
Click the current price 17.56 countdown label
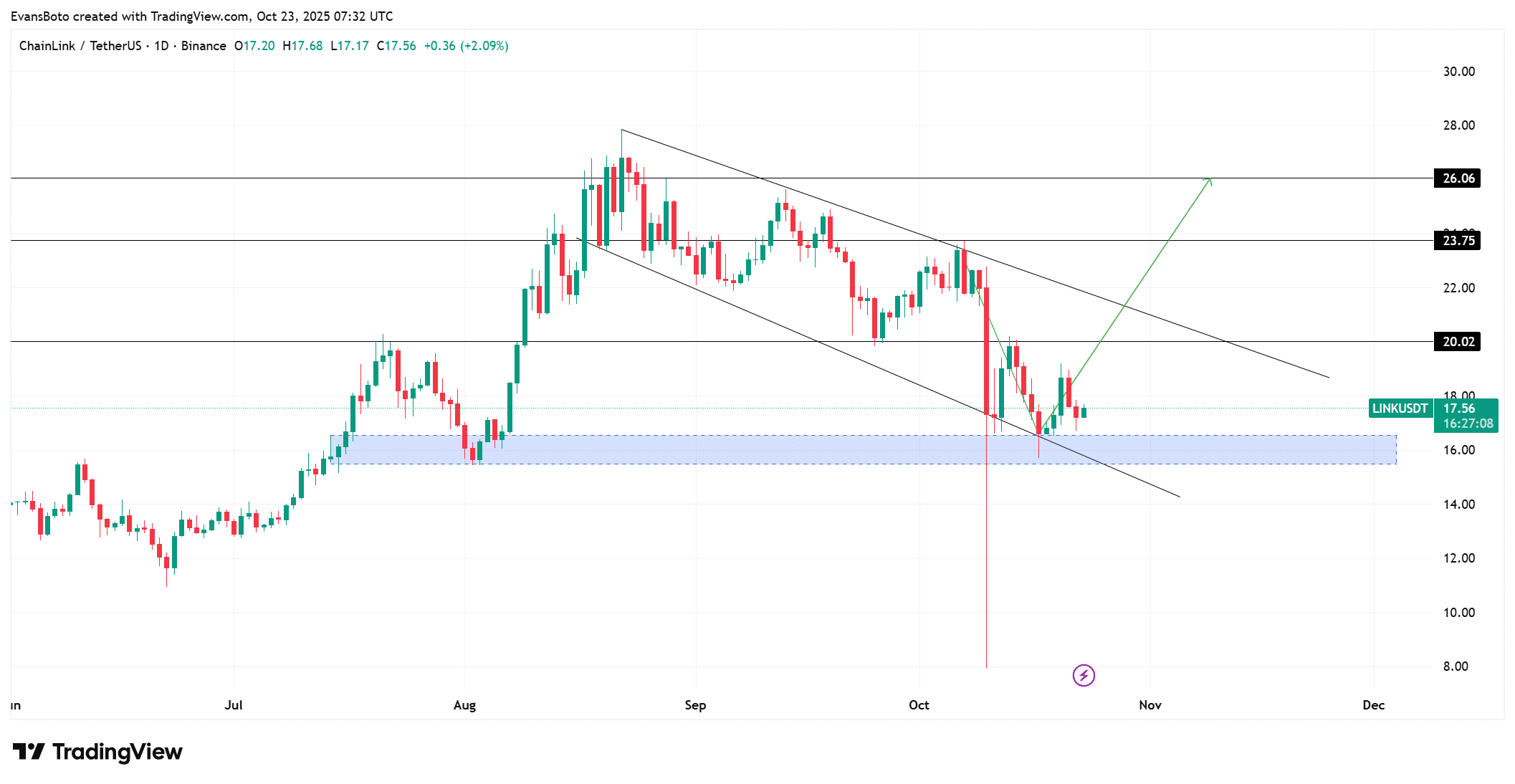point(1467,416)
